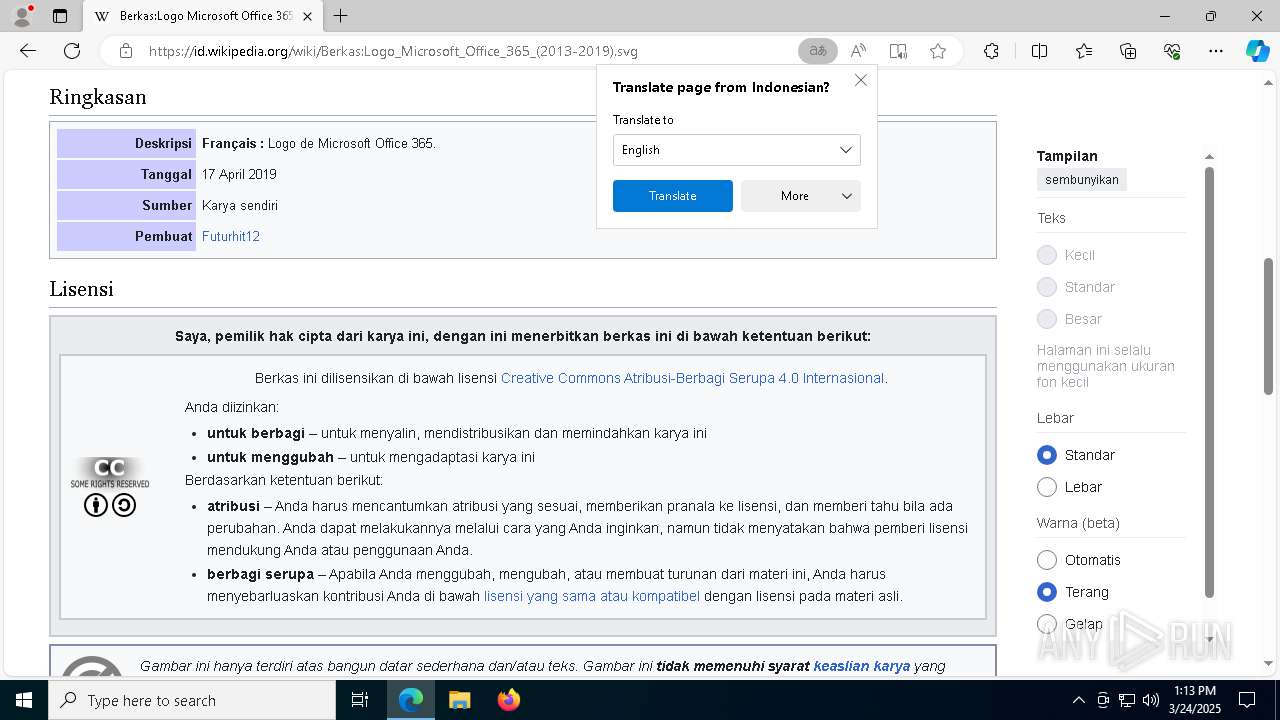
Task: Open Browser essentials heart icon
Action: coord(1172,51)
